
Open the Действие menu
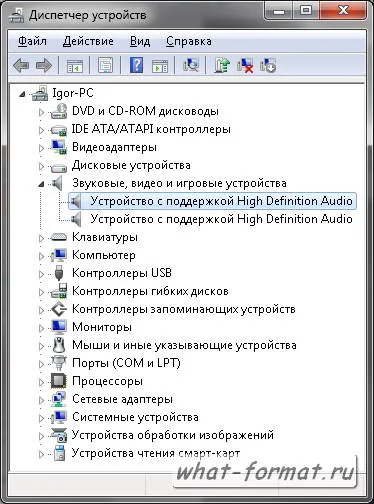coord(88,41)
